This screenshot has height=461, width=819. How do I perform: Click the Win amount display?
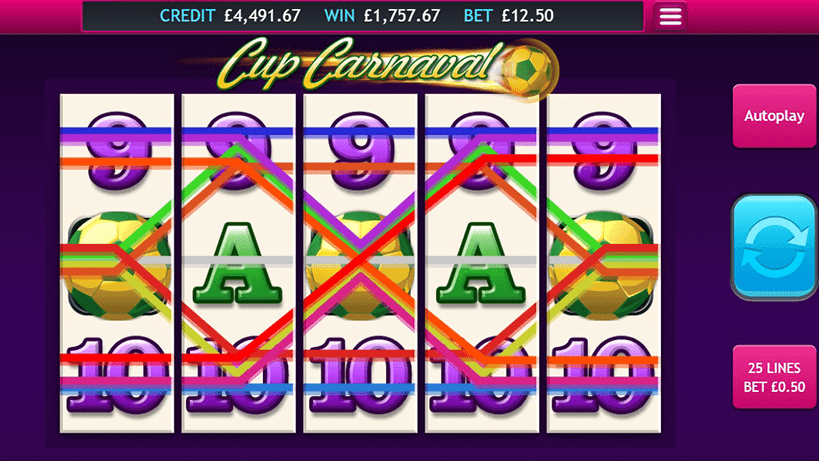click(x=382, y=16)
